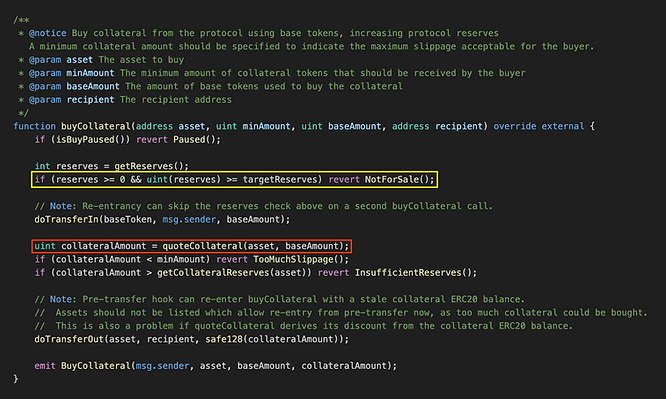
Task: Click the emit keyword
Action: [45, 366]
